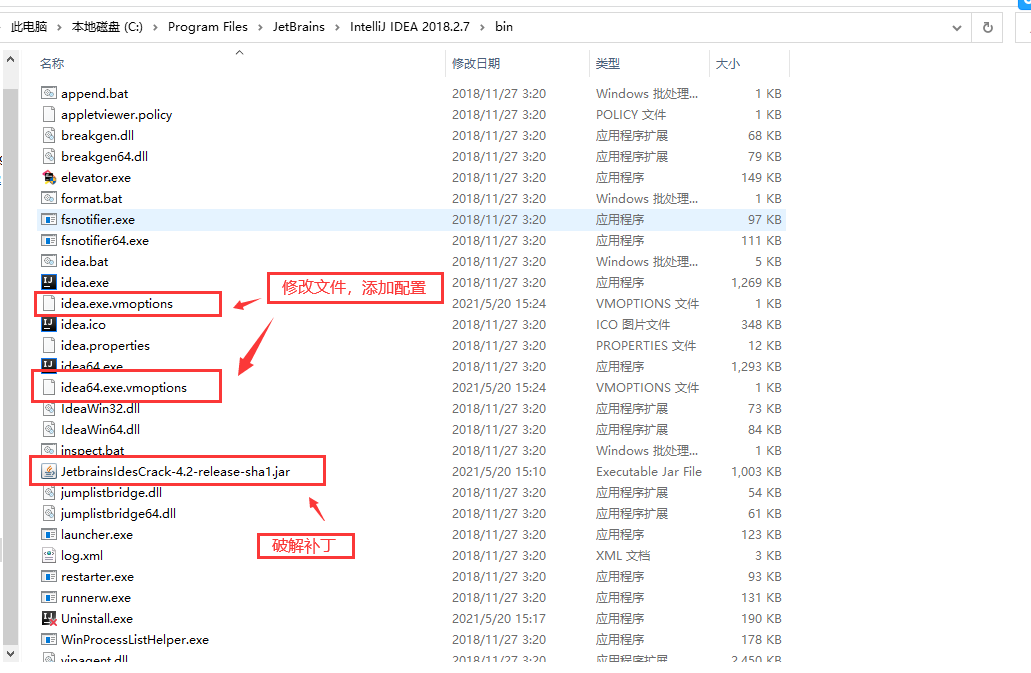
Task: Go to 此电脑 in the address bar
Action: [29, 27]
